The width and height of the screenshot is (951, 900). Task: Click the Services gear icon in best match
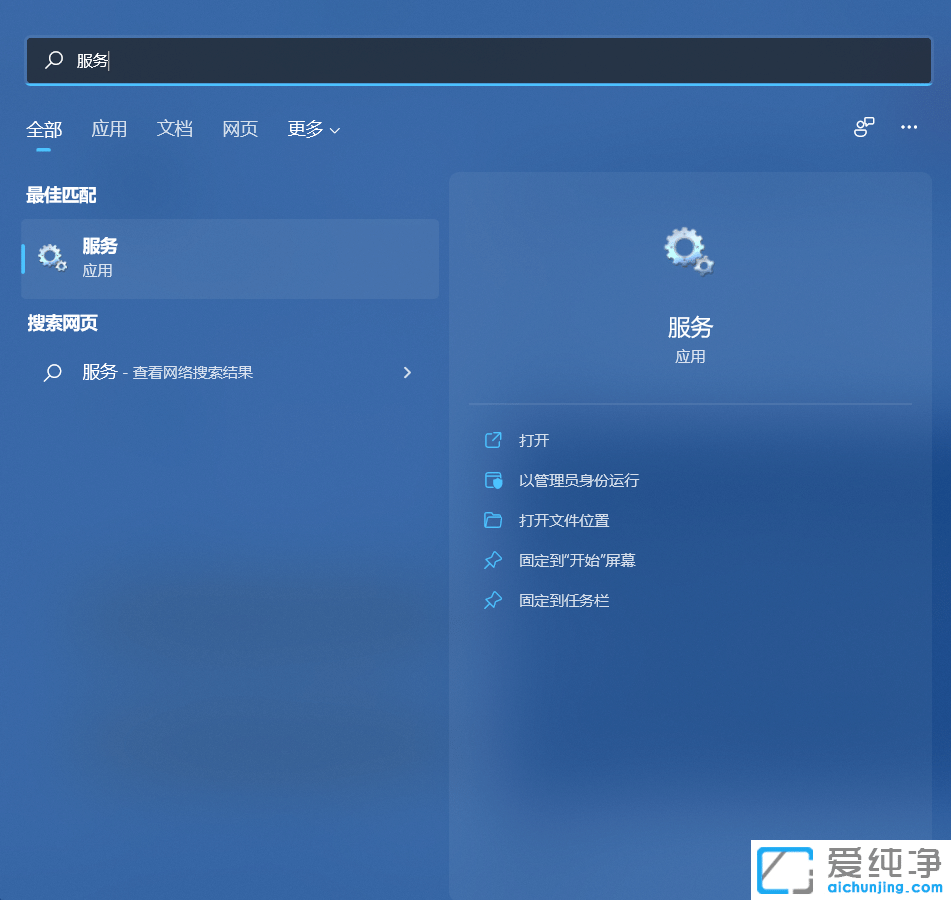[x=51, y=257]
